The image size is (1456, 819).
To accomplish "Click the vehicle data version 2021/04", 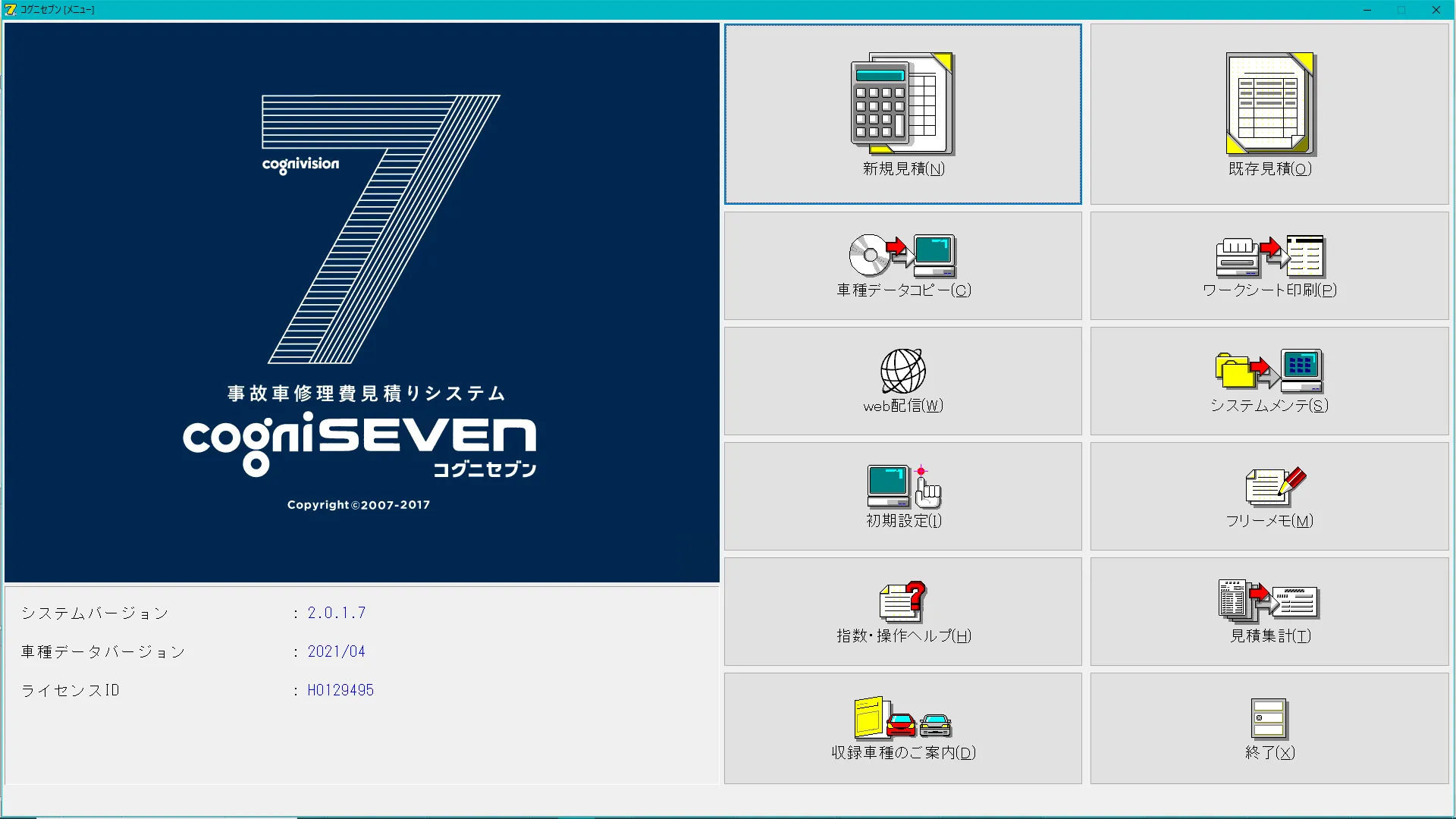I will (337, 651).
